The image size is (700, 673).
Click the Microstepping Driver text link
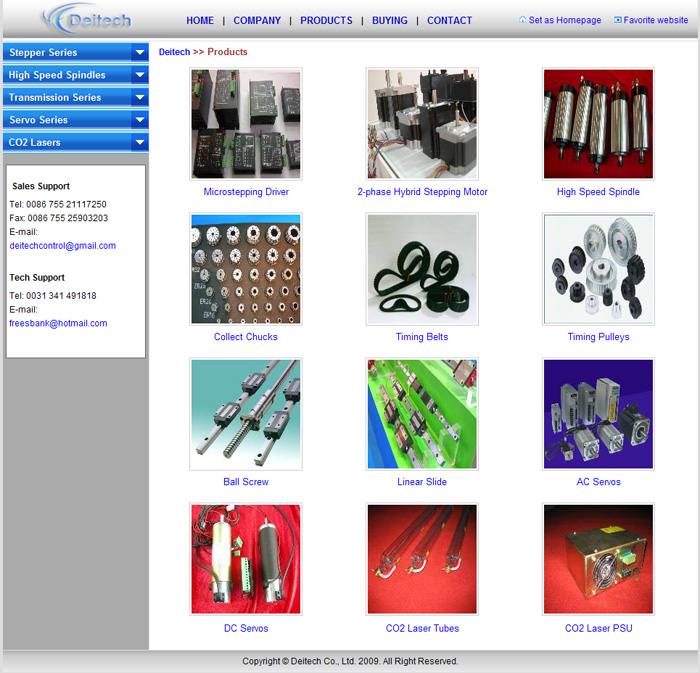tap(246, 192)
